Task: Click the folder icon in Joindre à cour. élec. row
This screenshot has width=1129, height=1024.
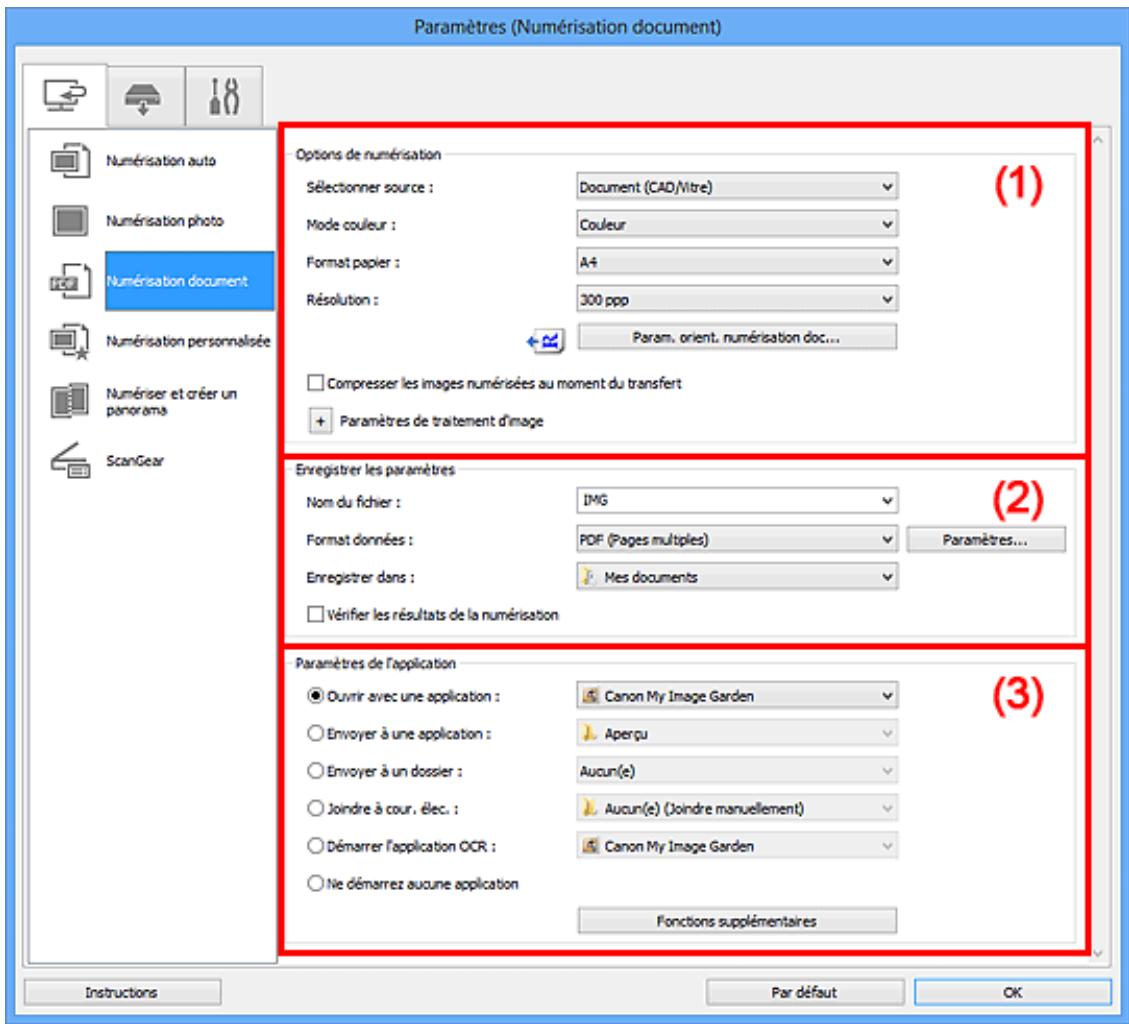Action: 590,808
